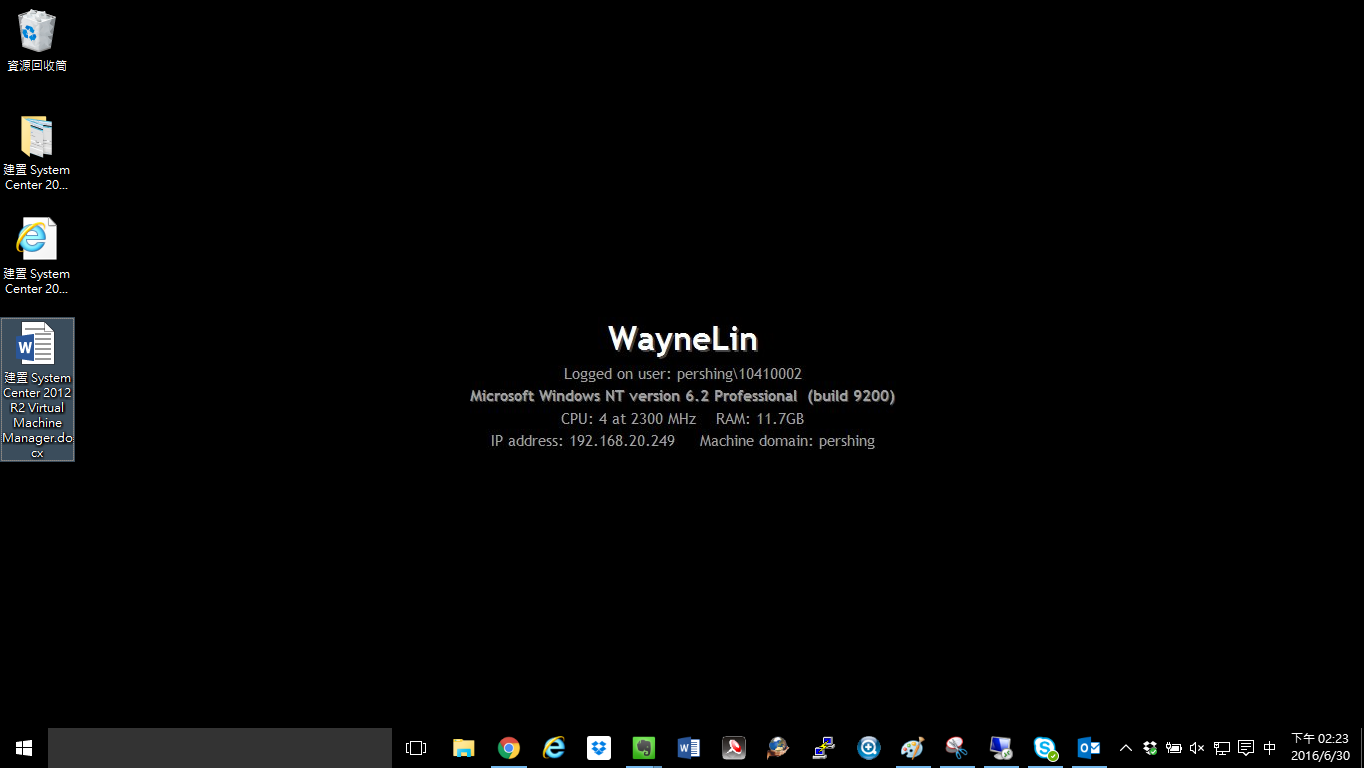The width and height of the screenshot is (1364, 768).
Task: Click Show Desktop strip at taskbar end
Action: coord(1361,748)
